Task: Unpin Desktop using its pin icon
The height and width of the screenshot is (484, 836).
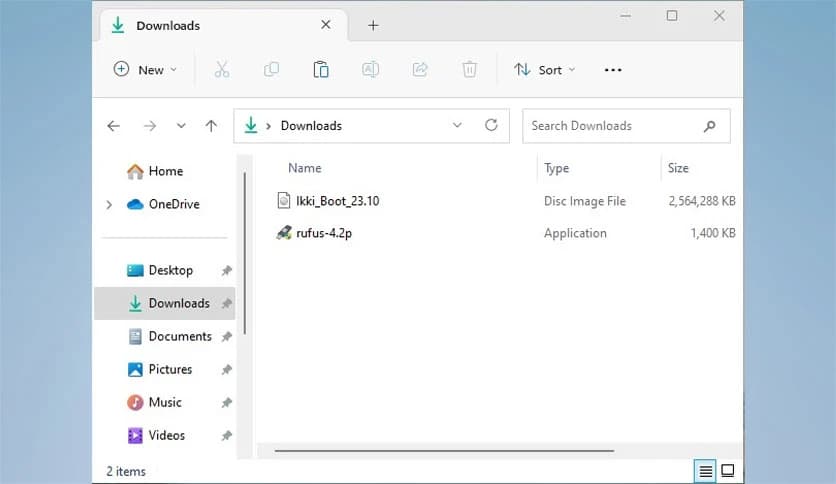Action: (227, 270)
